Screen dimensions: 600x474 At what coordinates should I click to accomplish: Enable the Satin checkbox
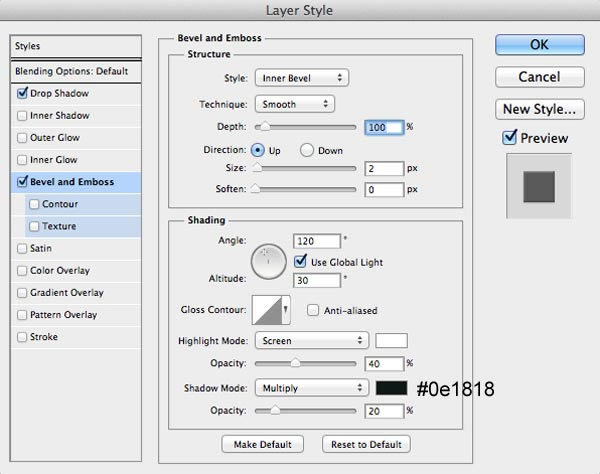22,248
